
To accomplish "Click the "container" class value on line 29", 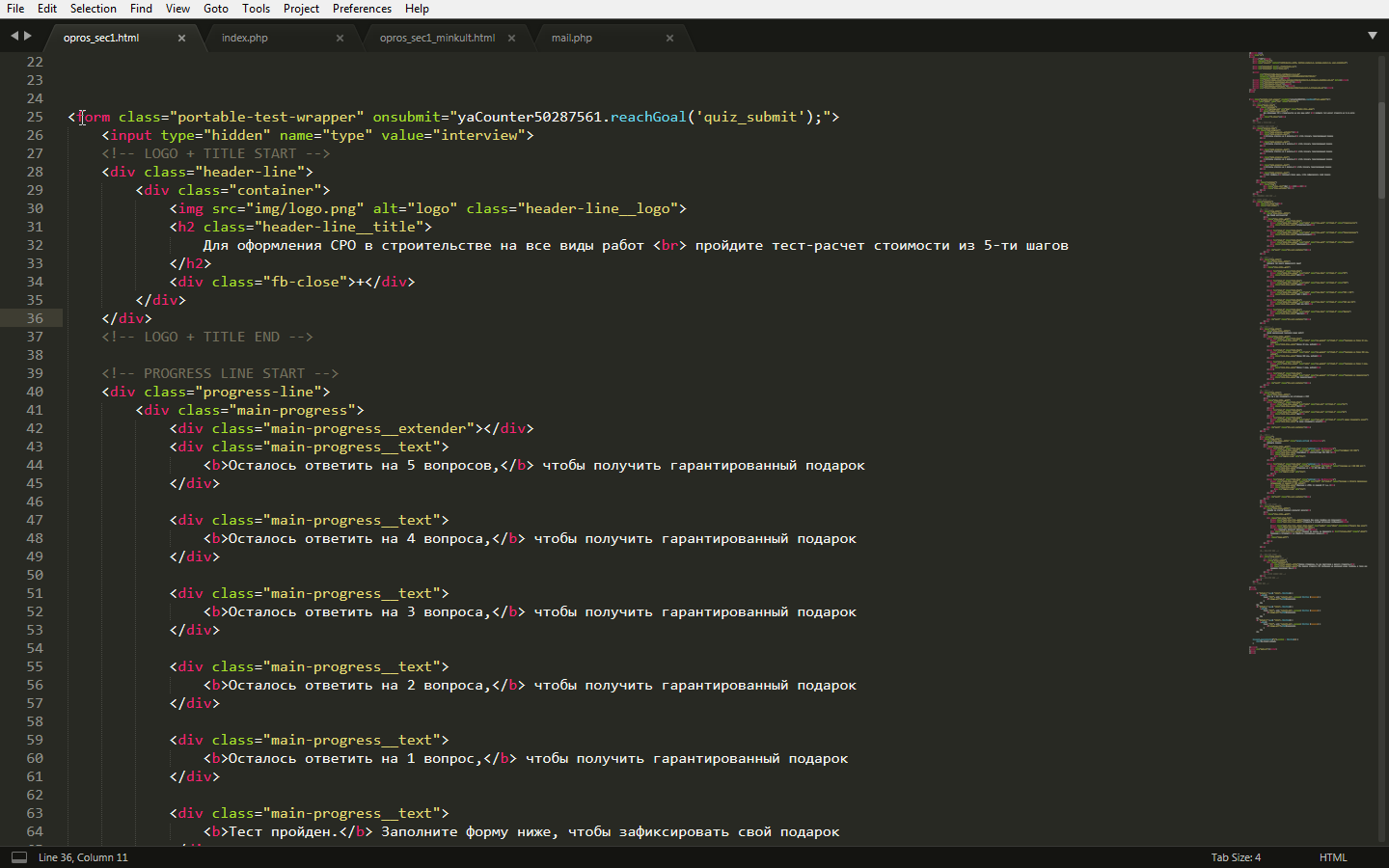I will (275, 190).
